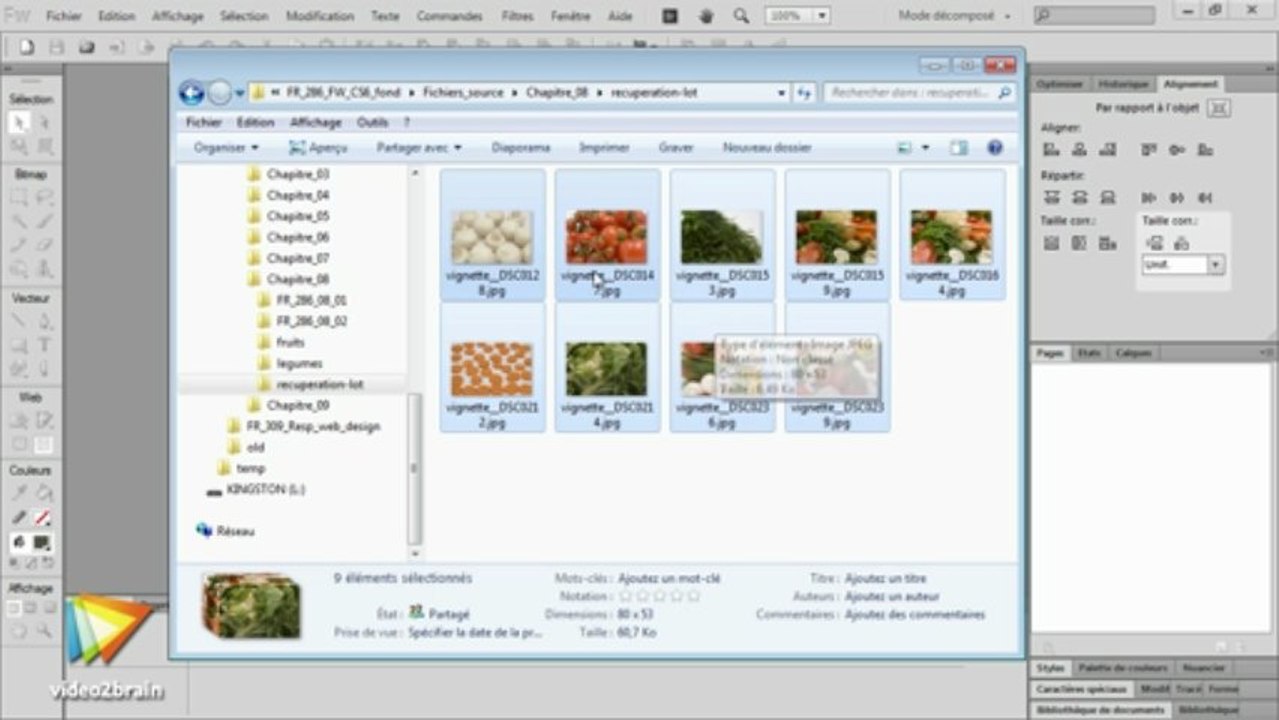Viewport: 1279px width, 720px height.
Task: Open the fill color swatch in toolbox
Action: [43, 542]
